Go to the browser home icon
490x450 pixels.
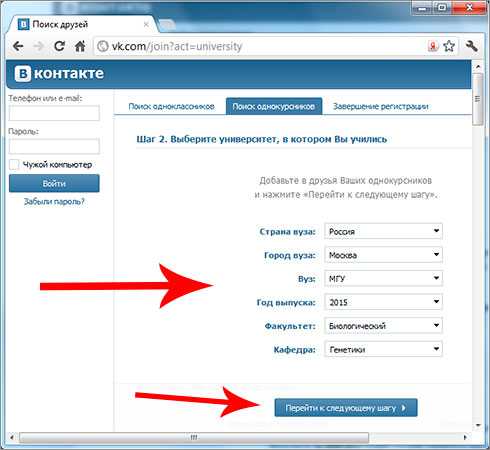pos(80,46)
